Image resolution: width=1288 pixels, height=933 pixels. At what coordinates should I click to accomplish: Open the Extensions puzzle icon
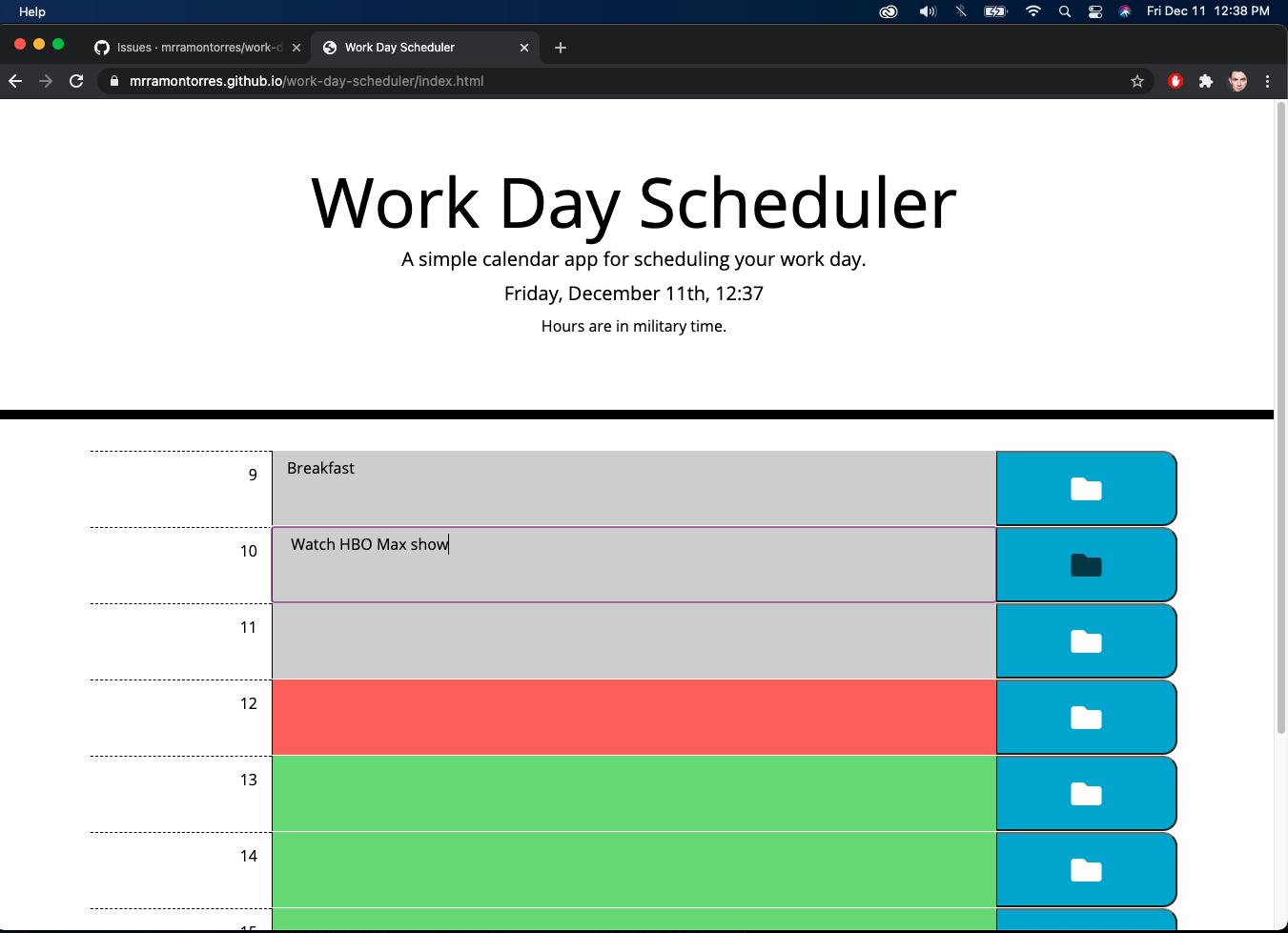click(x=1206, y=81)
